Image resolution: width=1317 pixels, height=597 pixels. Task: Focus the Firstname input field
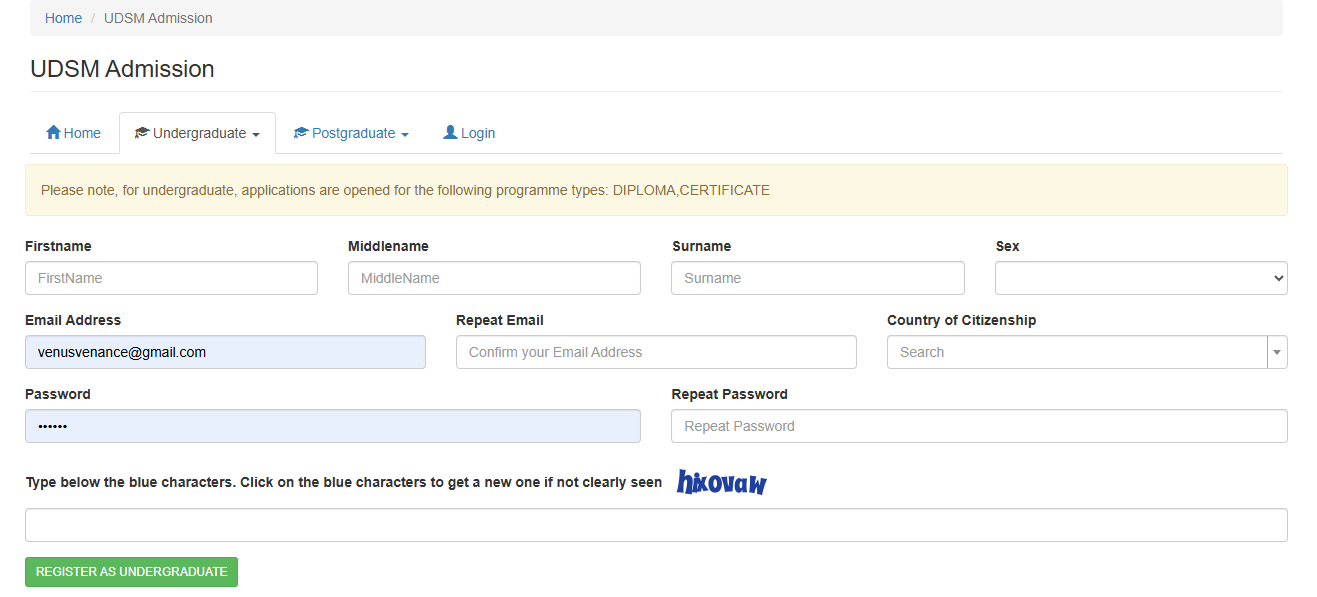point(171,278)
